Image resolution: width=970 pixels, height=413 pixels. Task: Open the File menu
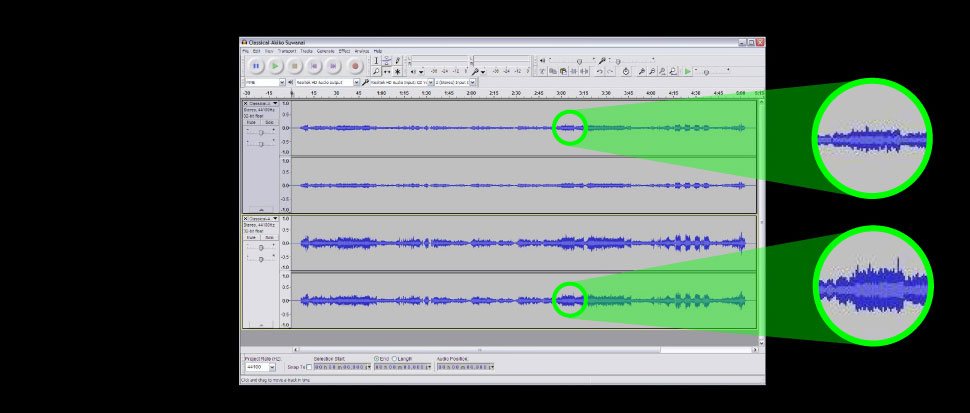pos(245,51)
